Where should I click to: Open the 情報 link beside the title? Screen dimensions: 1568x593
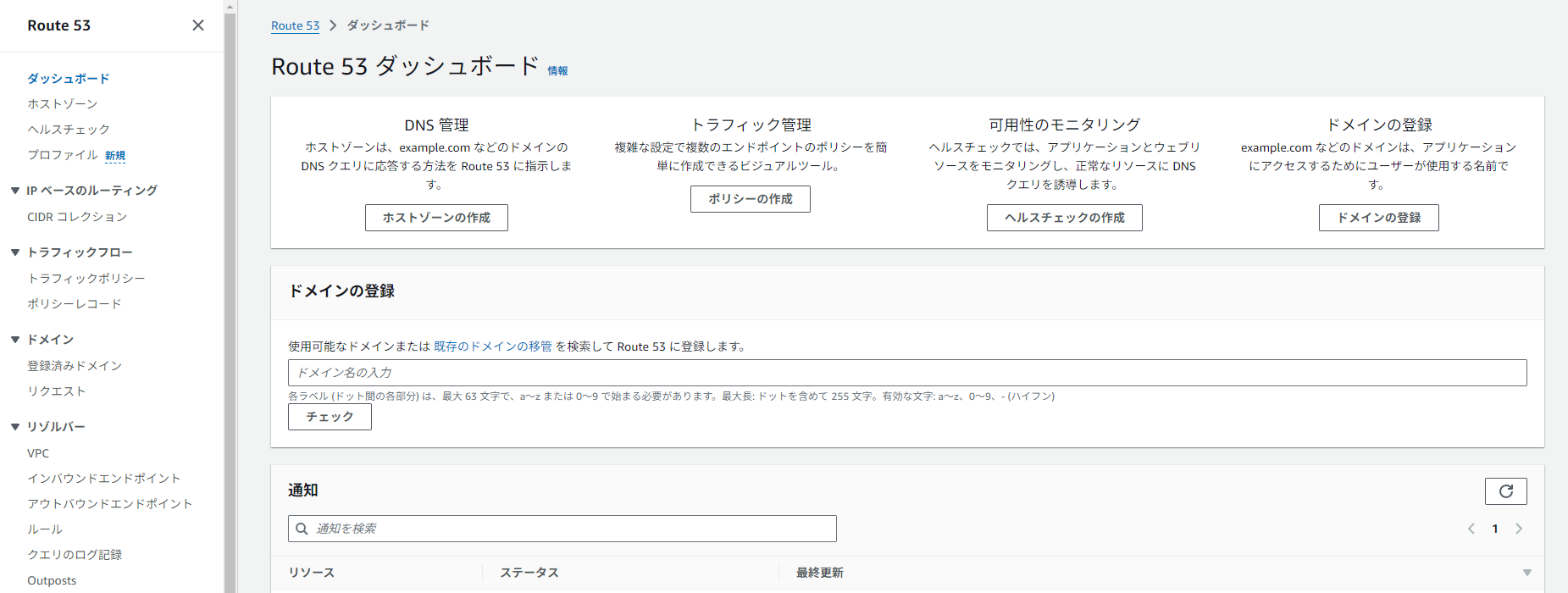[557, 71]
